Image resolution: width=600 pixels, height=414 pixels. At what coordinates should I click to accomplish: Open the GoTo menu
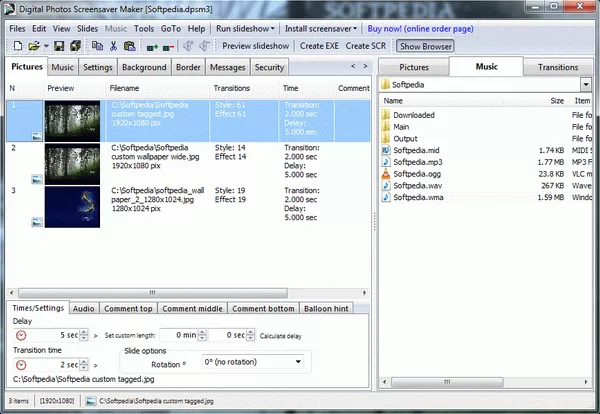click(171, 29)
